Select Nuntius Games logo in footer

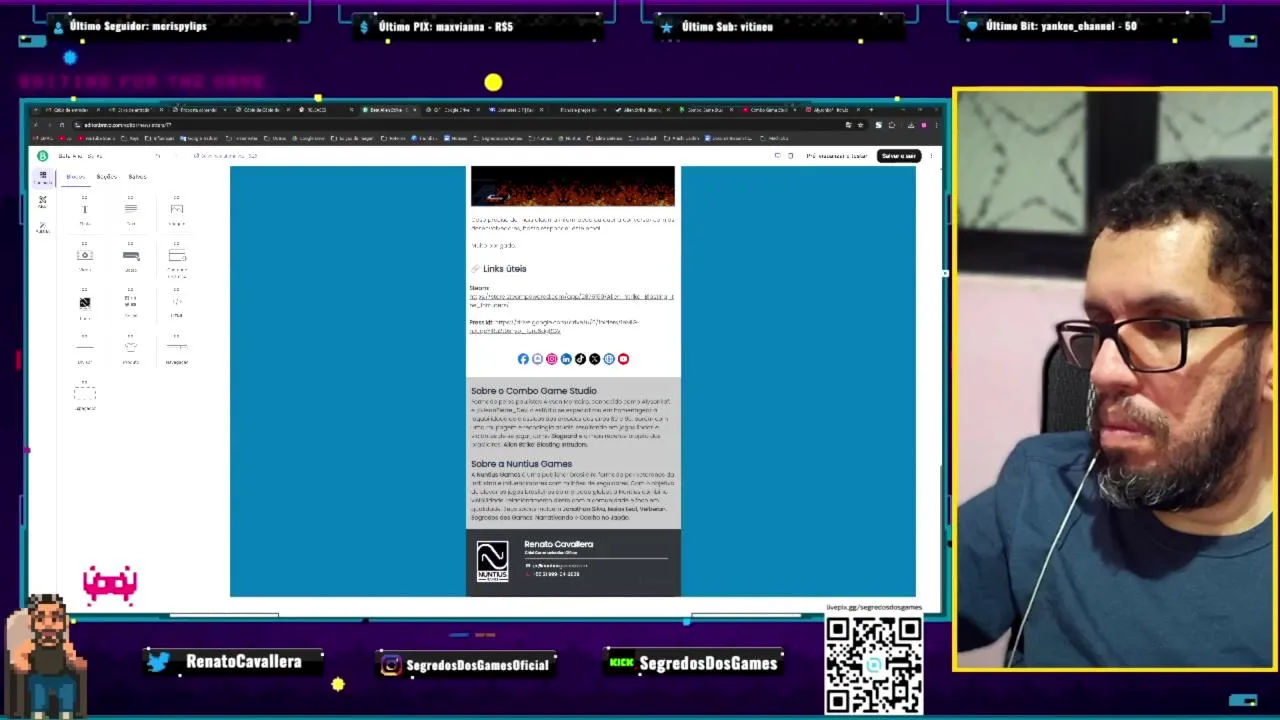pos(492,560)
